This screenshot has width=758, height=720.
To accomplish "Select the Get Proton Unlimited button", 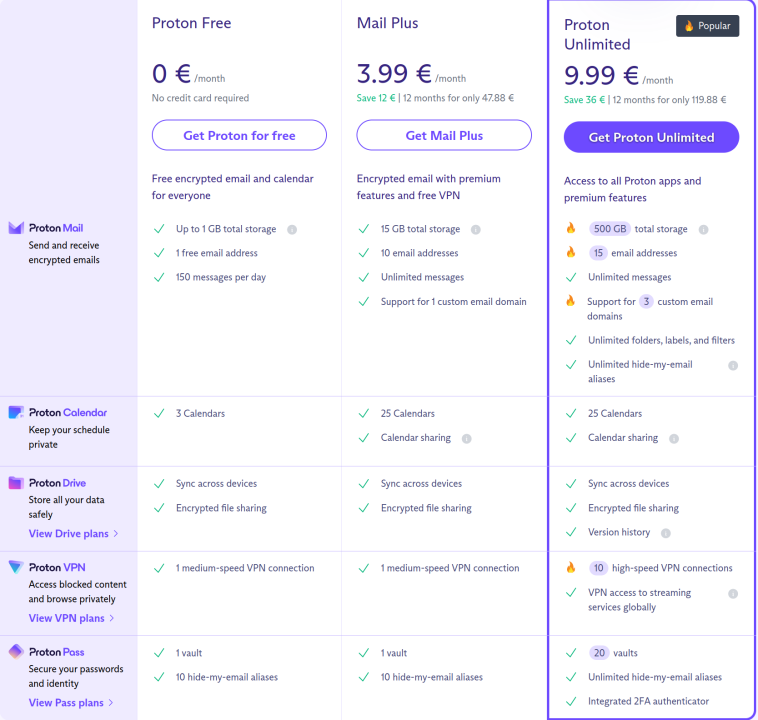I will 651,137.
